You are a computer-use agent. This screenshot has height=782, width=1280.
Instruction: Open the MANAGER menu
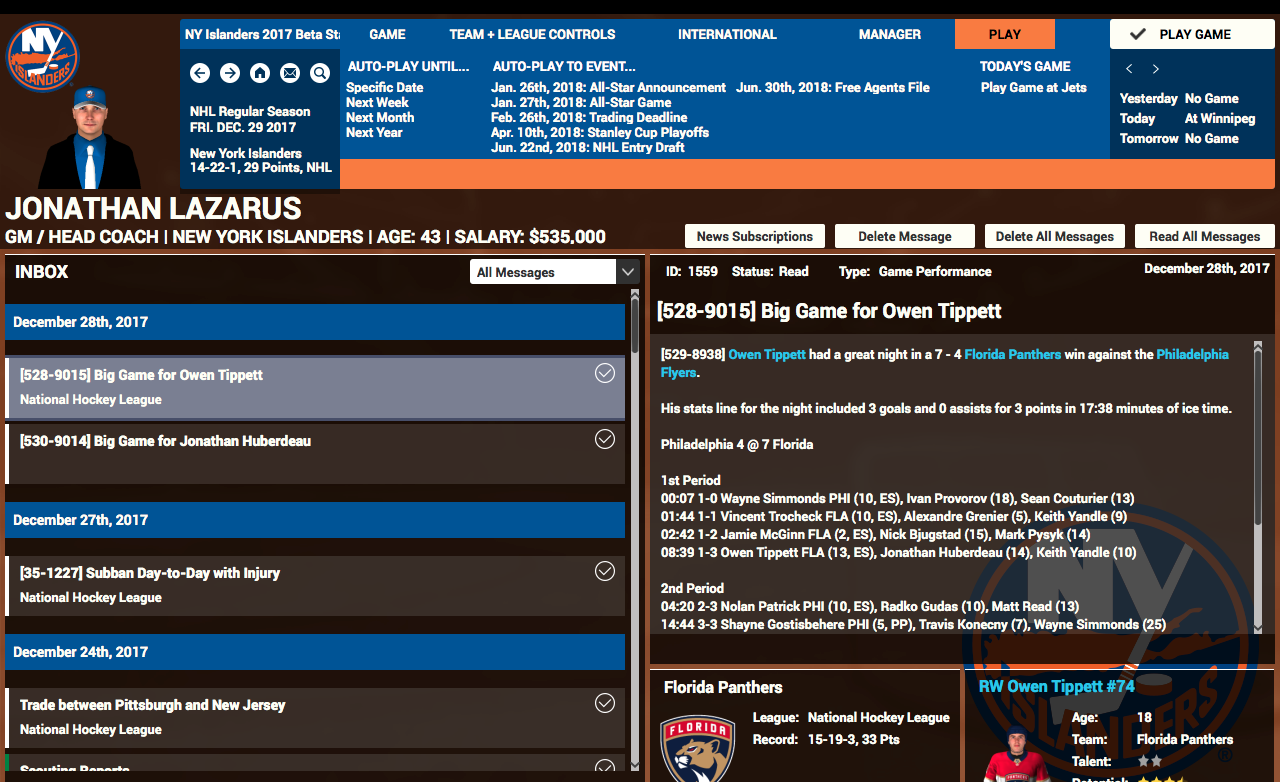(x=890, y=34)
